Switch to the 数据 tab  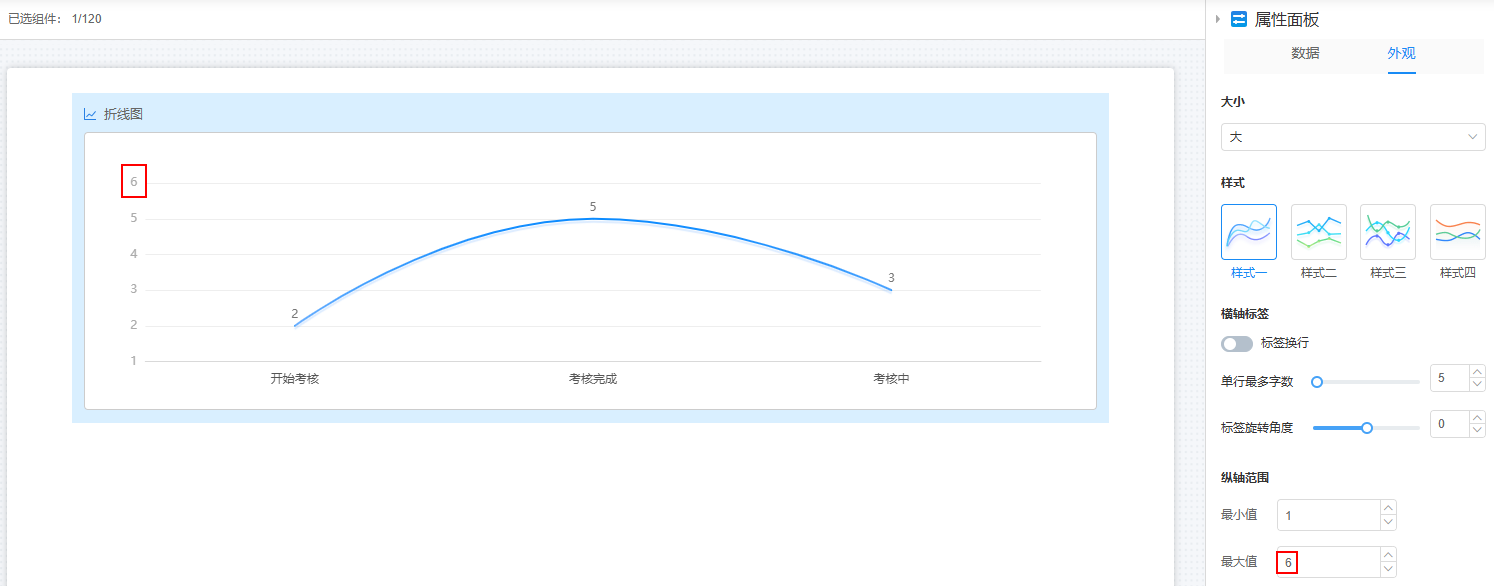coord(1305,54)
